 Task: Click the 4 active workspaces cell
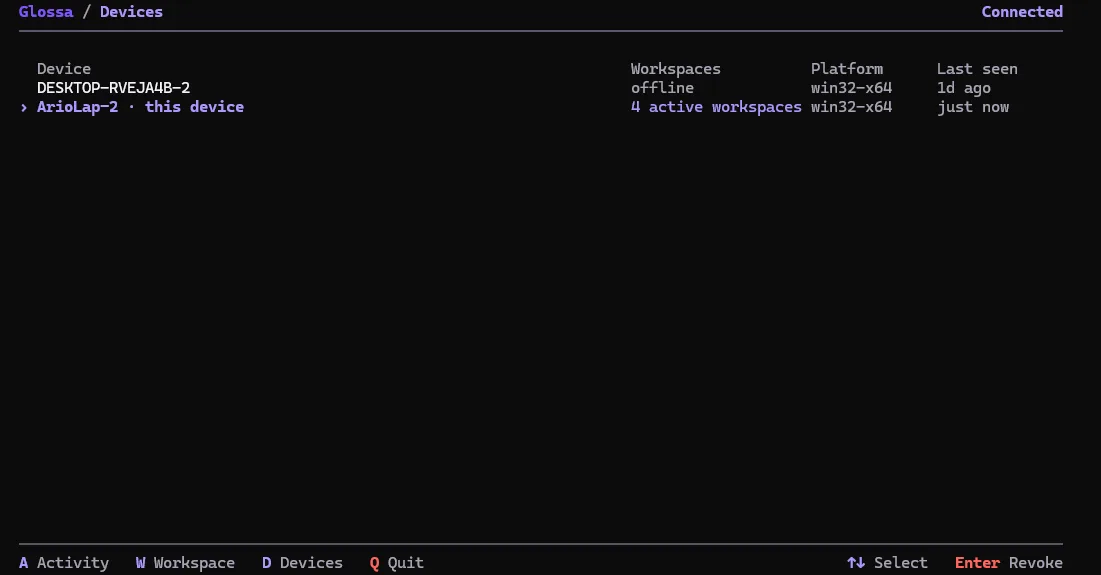[716, 107]
